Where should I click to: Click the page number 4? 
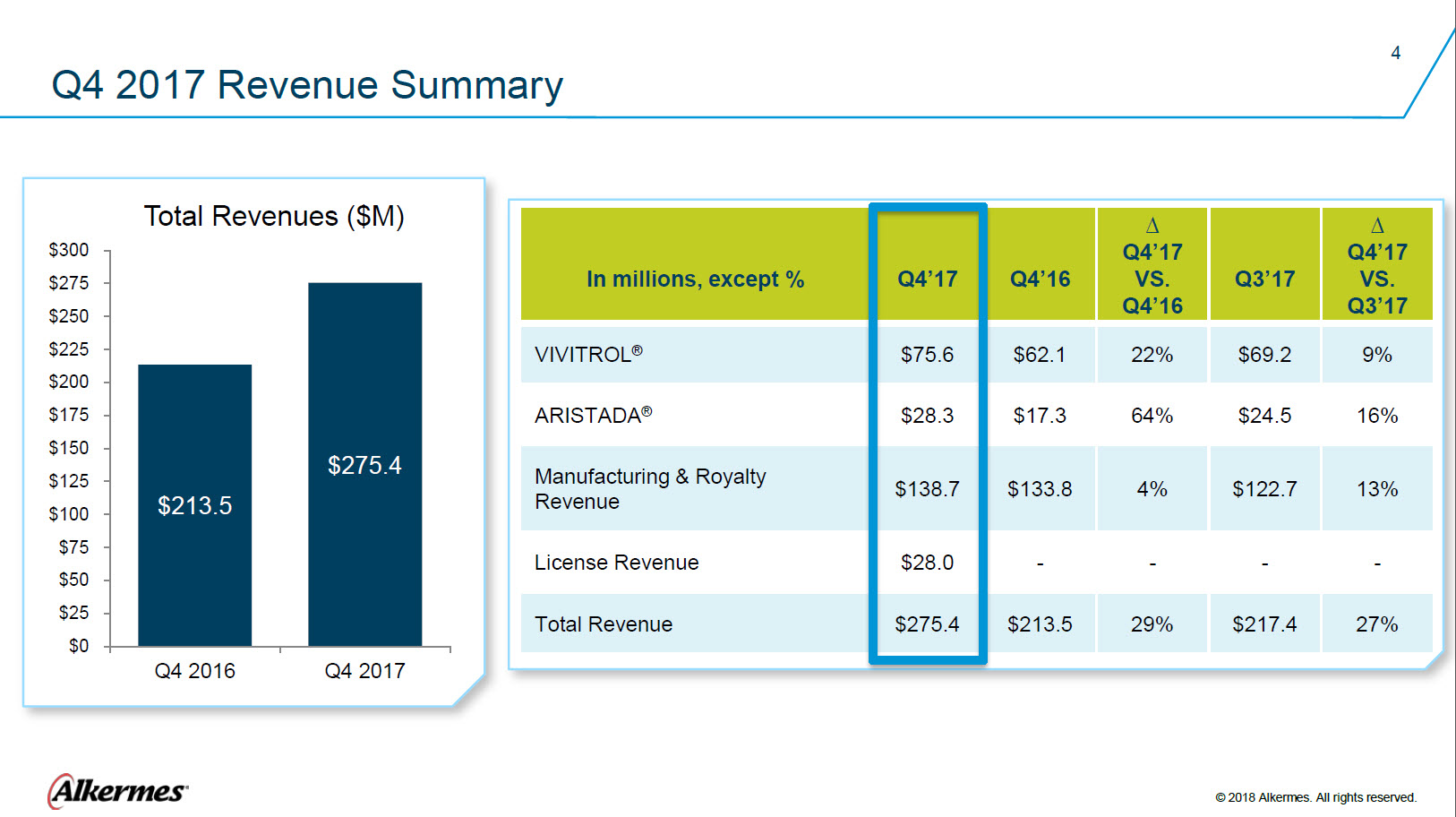(x=1395, y=53)
